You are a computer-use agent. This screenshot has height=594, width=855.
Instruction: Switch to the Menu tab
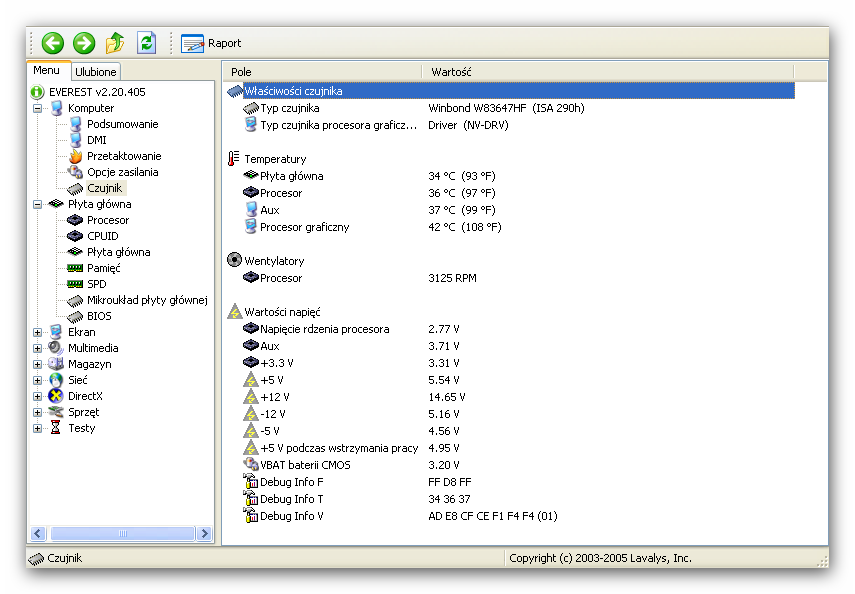pos(47,70)
